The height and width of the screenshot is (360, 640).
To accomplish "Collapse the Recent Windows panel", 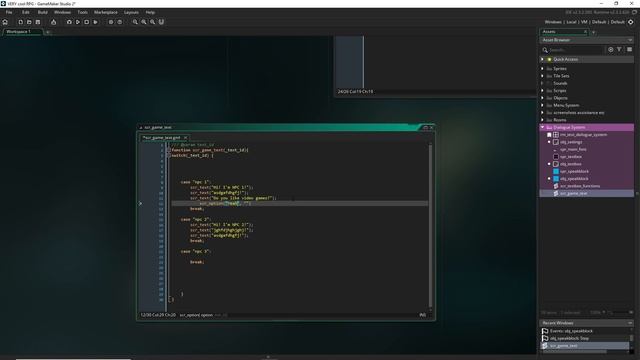I will point(631,323).
